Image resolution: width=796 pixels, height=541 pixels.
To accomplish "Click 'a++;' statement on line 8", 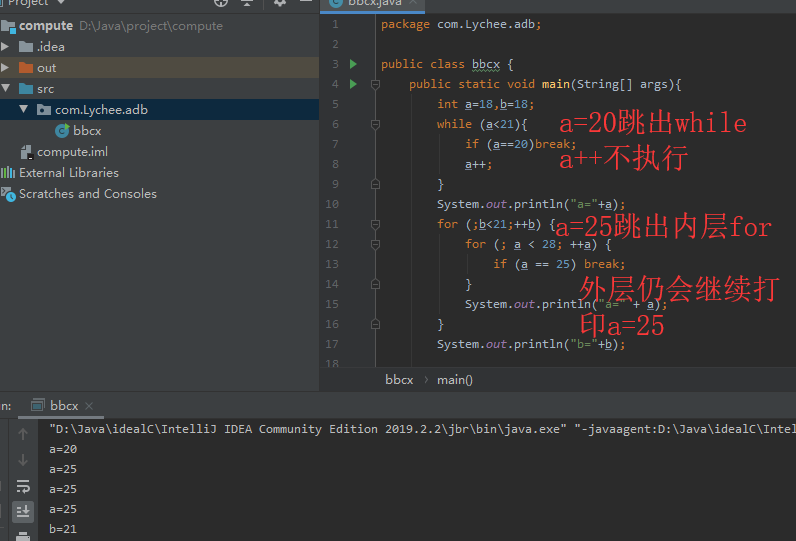I will (x=478, y=164).
